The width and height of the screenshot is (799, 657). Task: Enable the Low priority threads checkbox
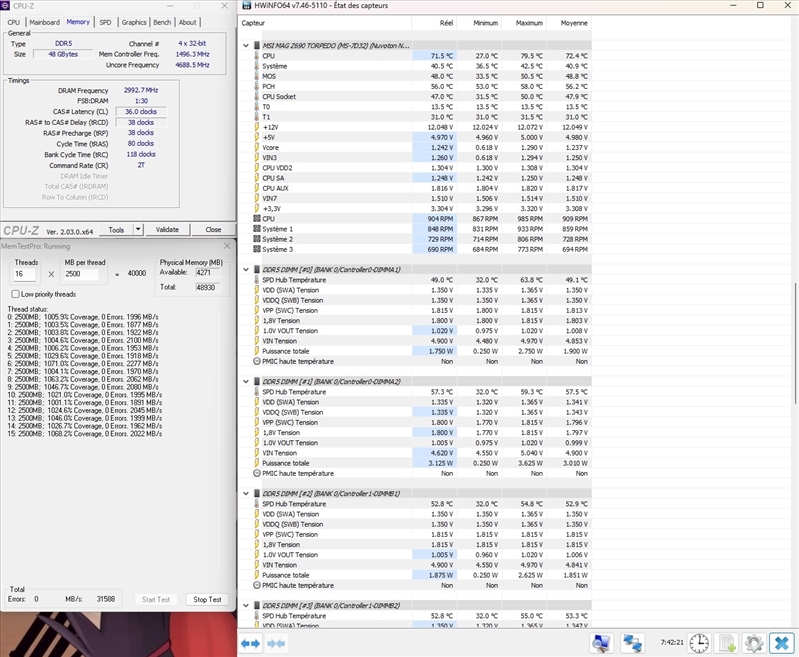15,294
